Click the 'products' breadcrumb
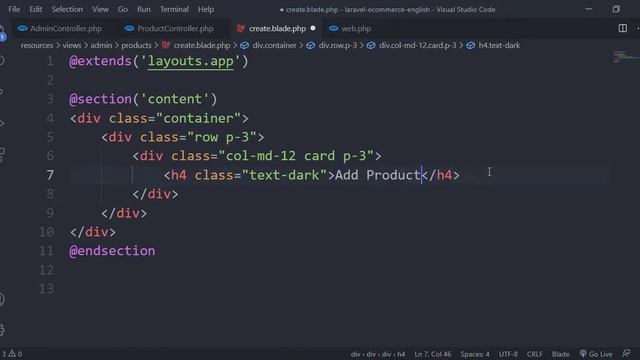Viewport: 640px width, 360px height. click(x=136, y=45)
